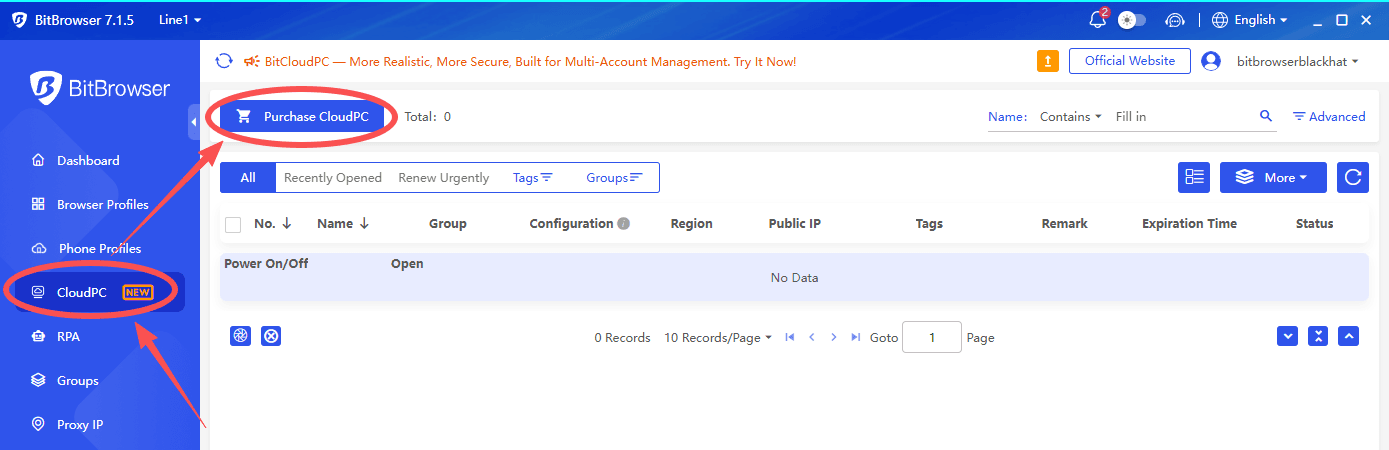The height and width of the screenshot is (450, 1389).
Task: Toggle the light/dark theme switch
Action: click(1133, 20)
